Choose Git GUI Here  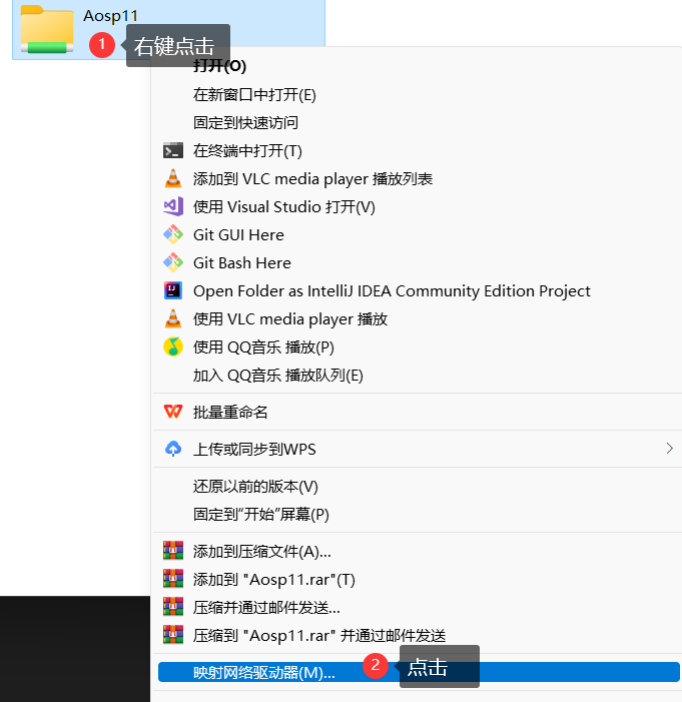(238, 235)
